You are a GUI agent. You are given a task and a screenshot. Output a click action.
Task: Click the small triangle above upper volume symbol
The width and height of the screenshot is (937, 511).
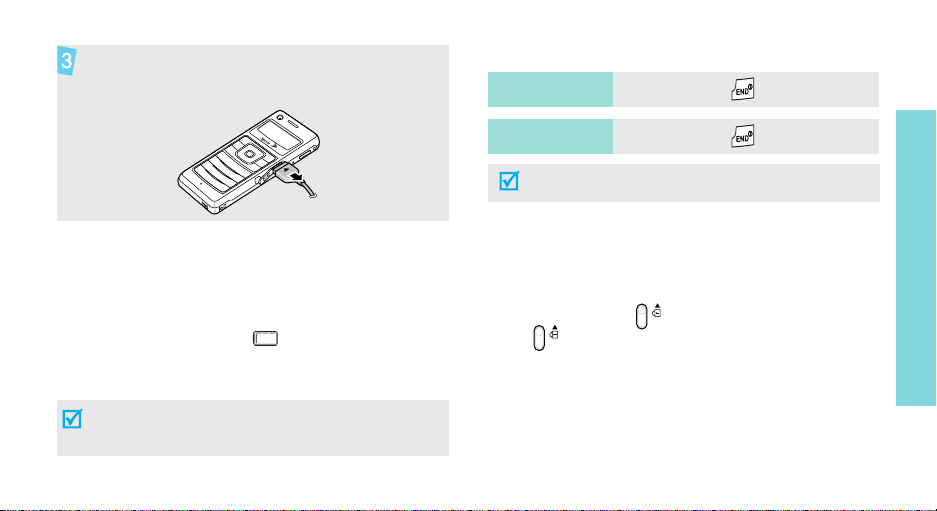(x=657, y=306)
